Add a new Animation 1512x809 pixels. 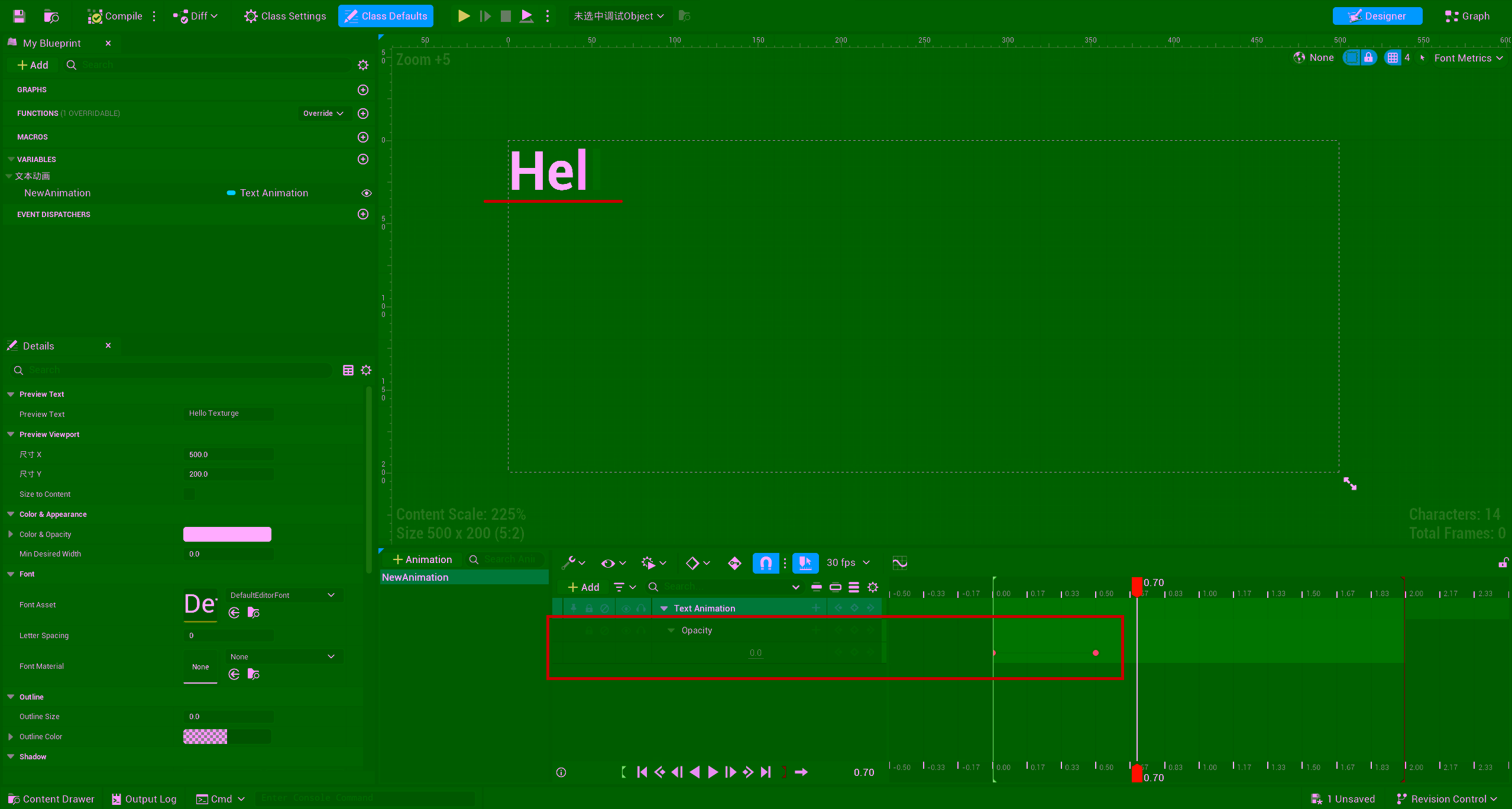[x=423, y=559]
